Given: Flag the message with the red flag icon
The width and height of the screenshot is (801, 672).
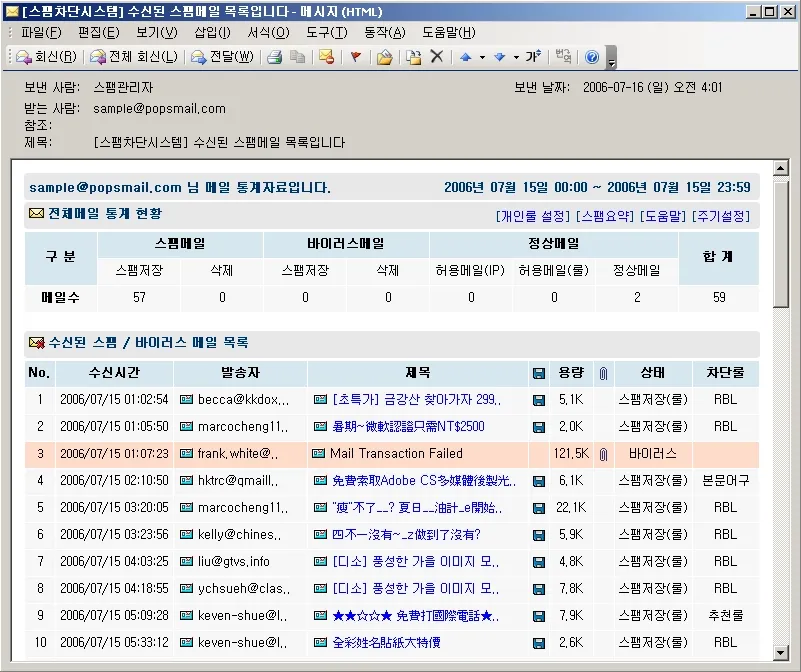Looking at the screenshot, I should [x=356, y=57].
